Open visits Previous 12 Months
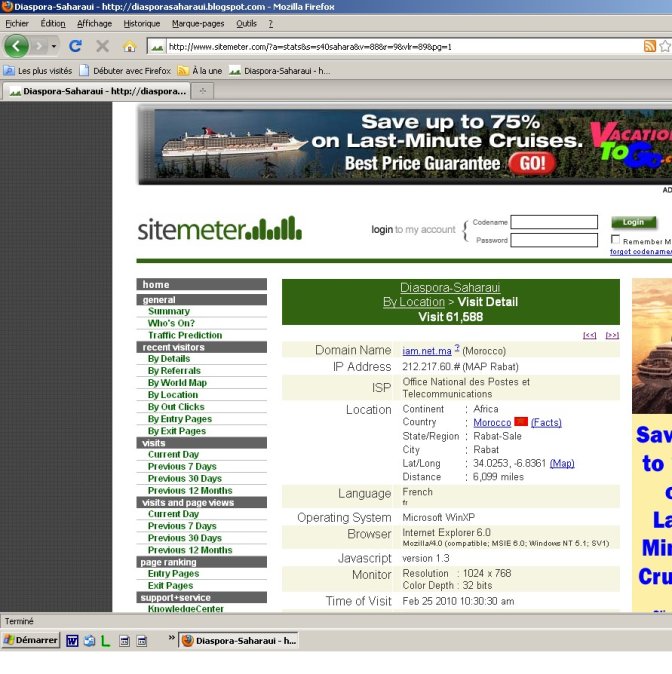The width and height of the screenshot is (672, 674). (190, 491)
